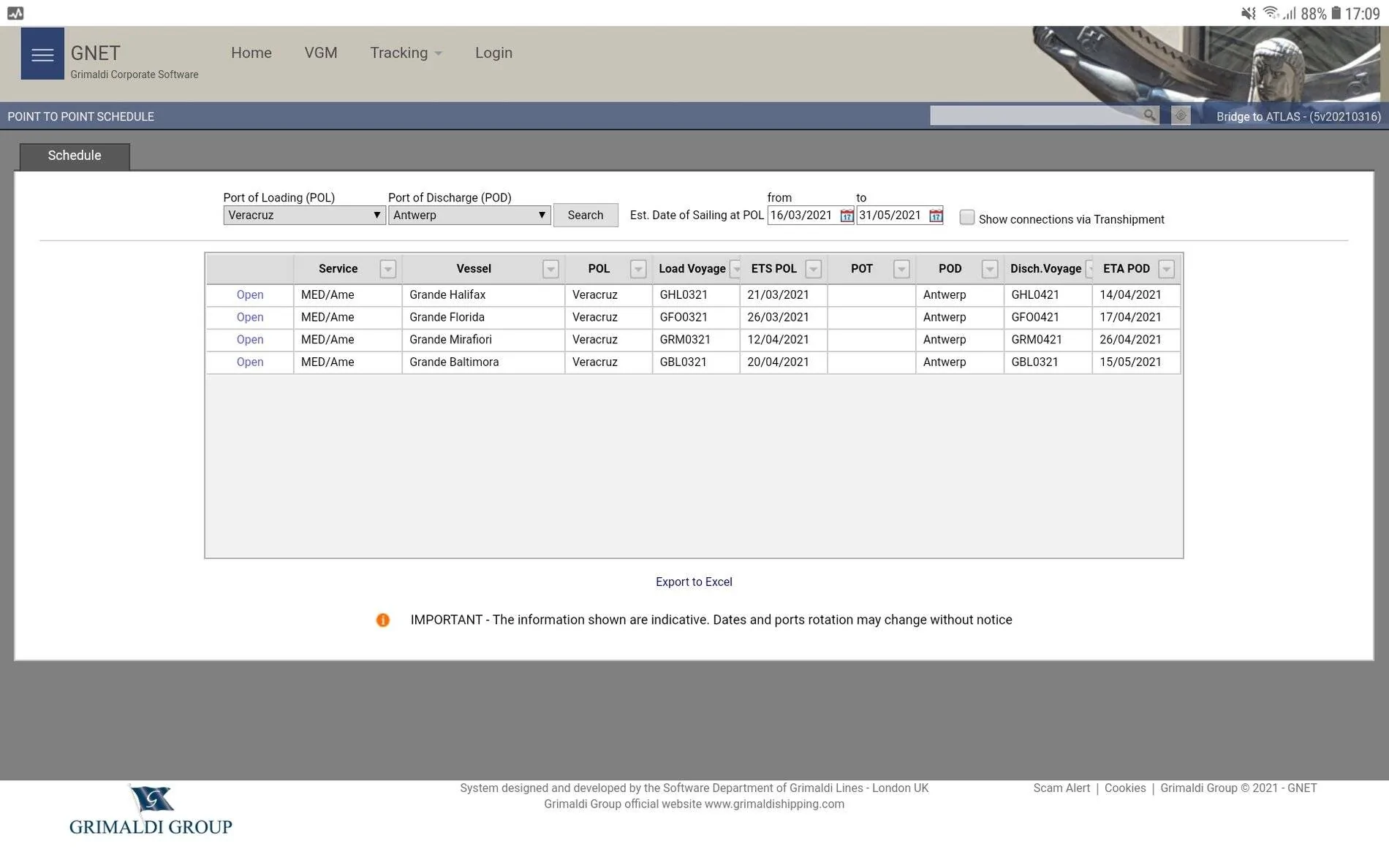Open the Grande Mirafiori schedule row
This screenshot has width=1389, height=868.
tap(250, 340)
